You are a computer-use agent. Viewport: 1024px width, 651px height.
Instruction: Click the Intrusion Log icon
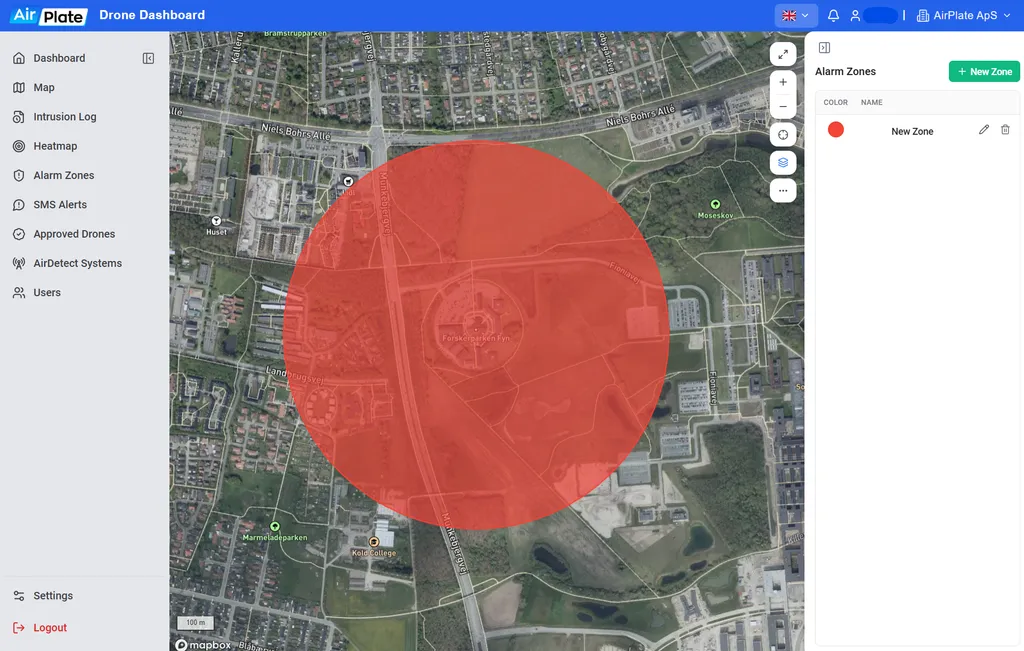pyautogui.click(x=19, y=117)
